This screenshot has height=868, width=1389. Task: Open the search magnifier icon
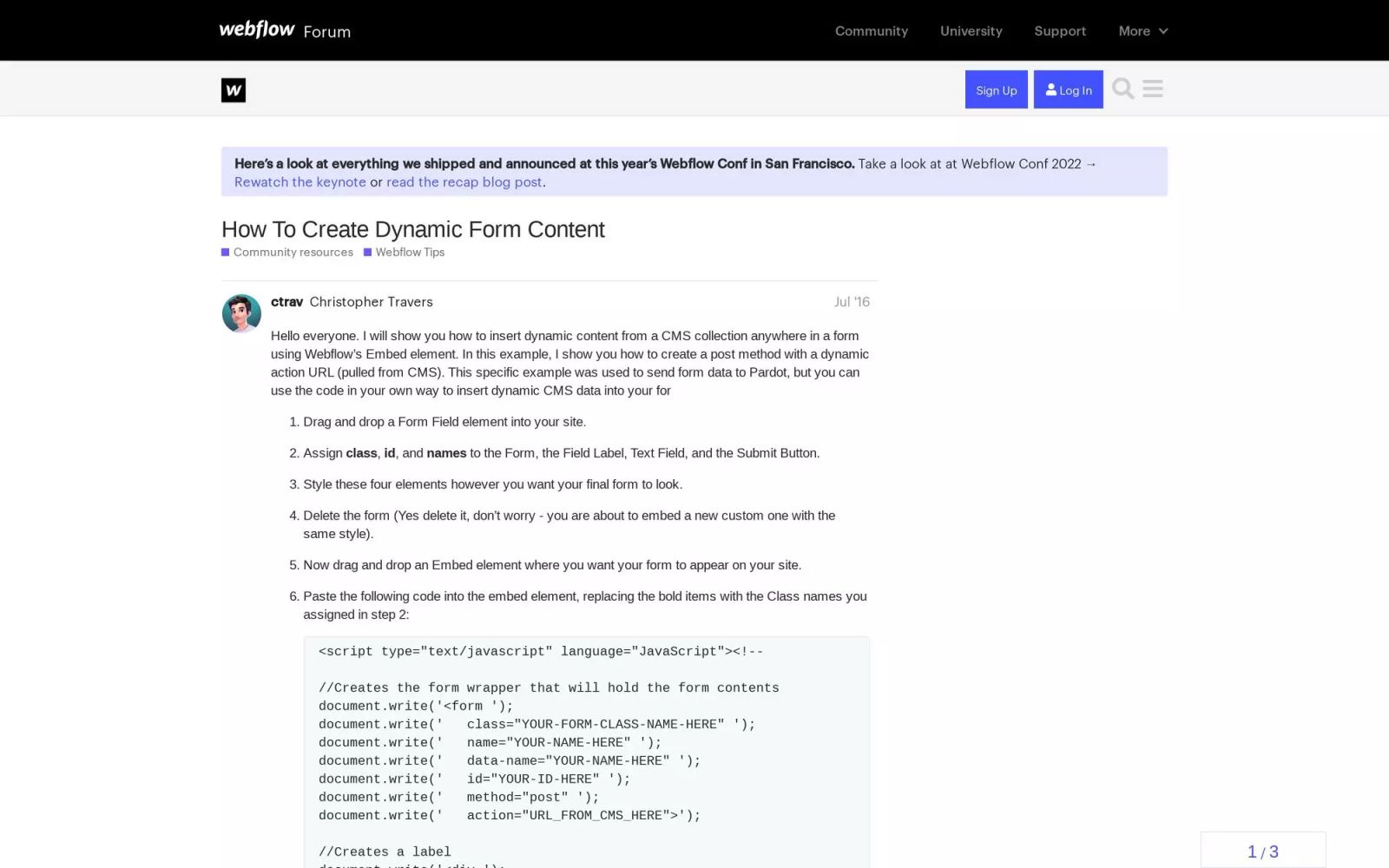(x=1122, y=89)
